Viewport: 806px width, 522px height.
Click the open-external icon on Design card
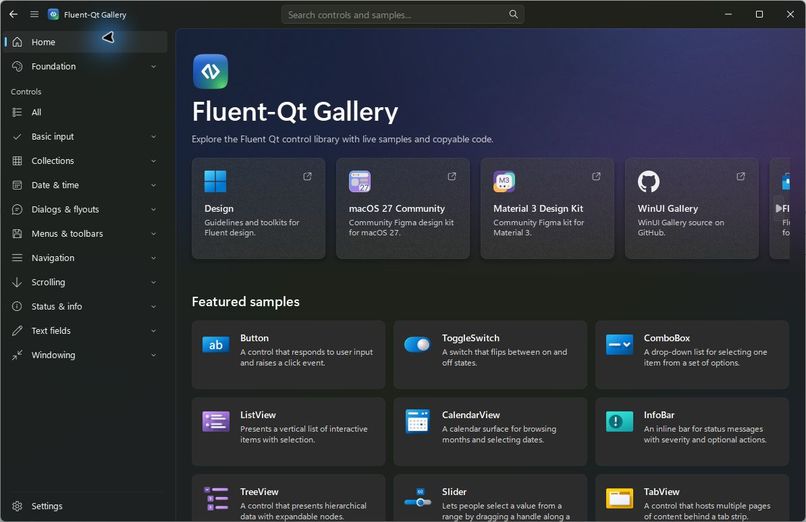click(307, 176)
